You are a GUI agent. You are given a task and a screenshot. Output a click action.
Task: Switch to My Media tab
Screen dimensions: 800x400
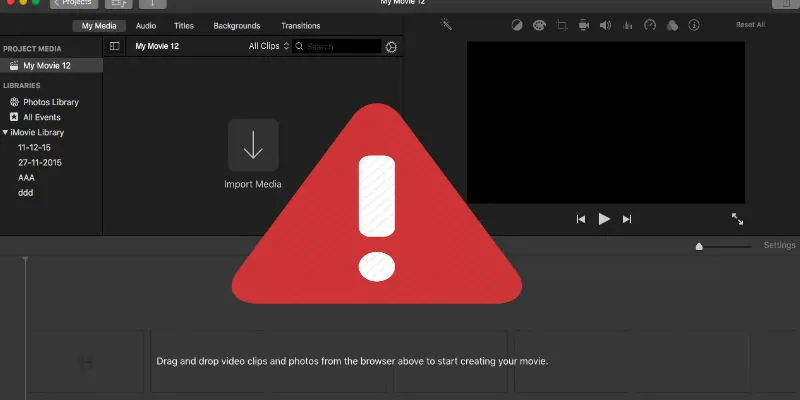click(99, 26)
